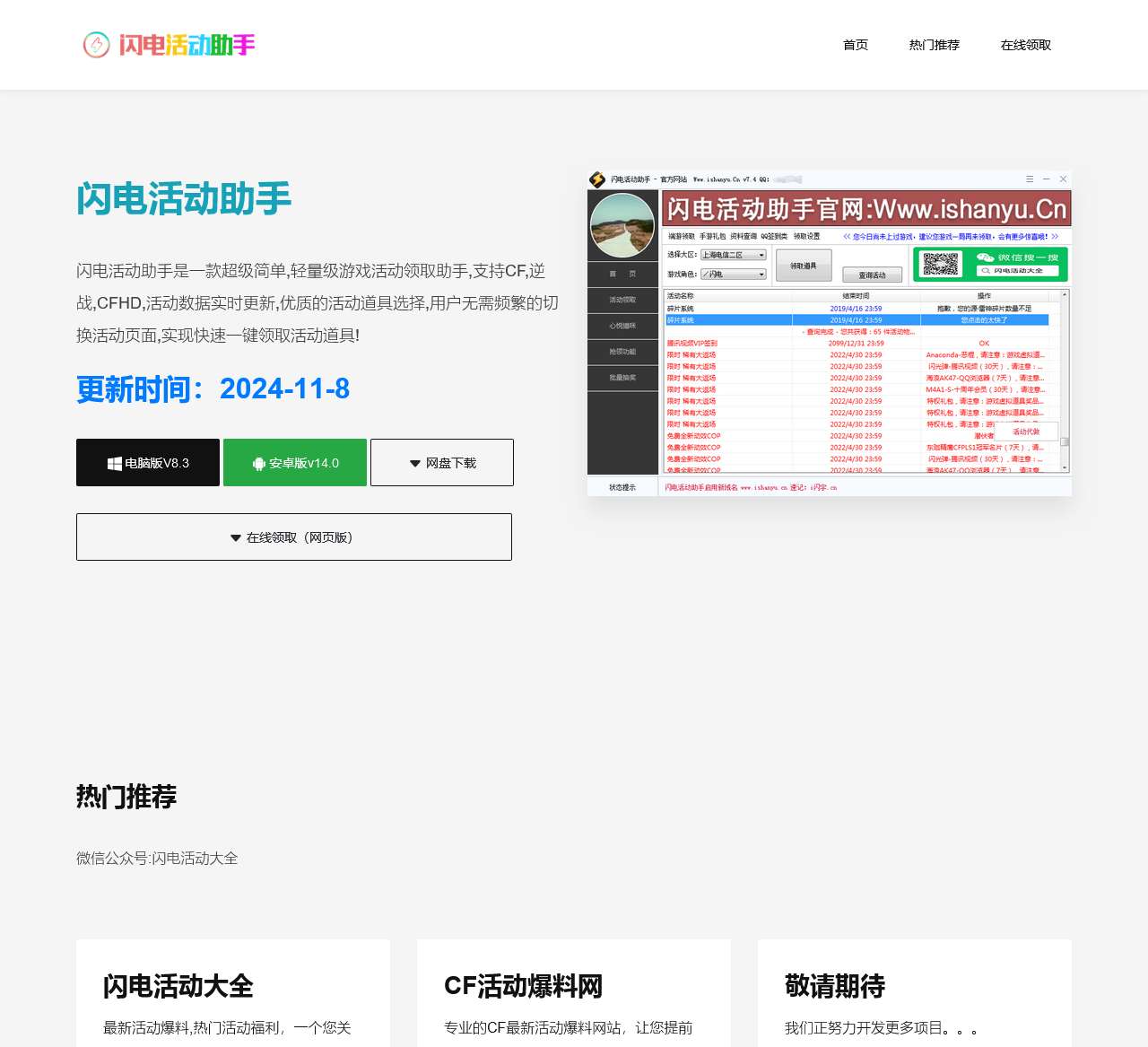Click the QR code in the green panel
This screenshot has width=1148, height=1047.
point(941,264)
